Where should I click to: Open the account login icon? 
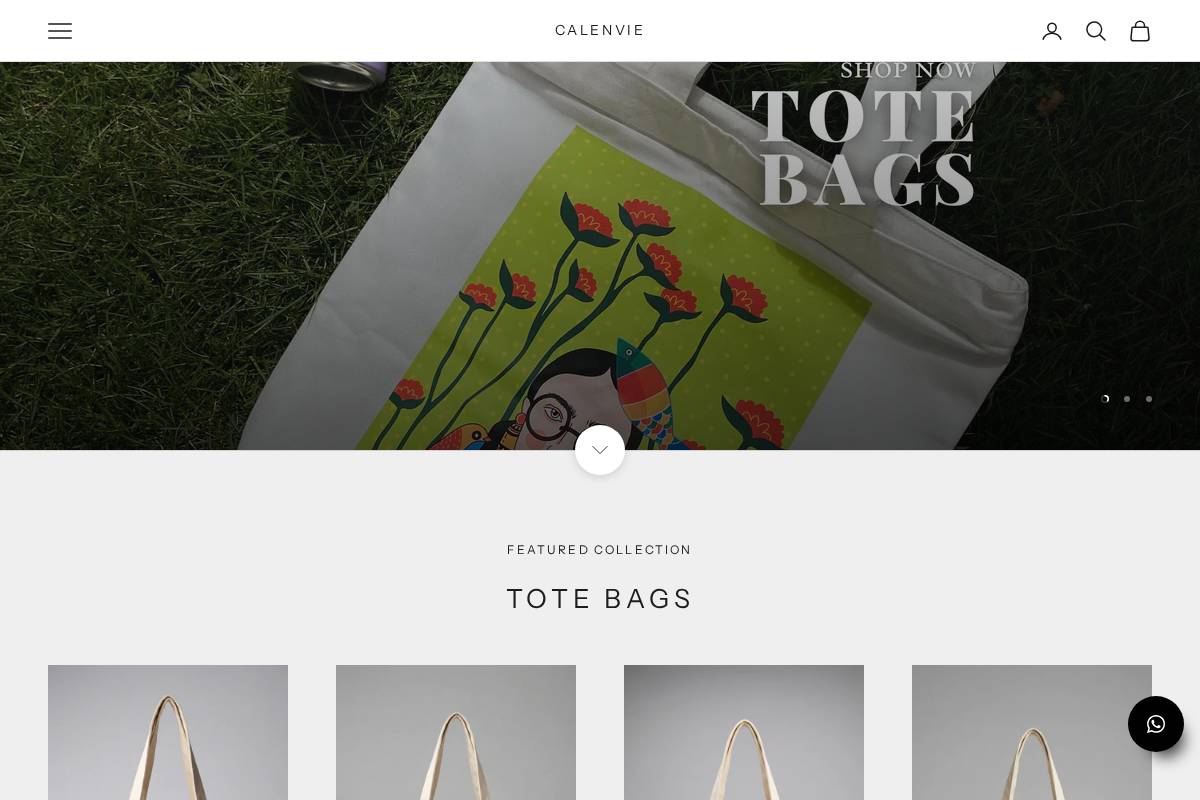pyautogui.click(x=1052, y=31)
